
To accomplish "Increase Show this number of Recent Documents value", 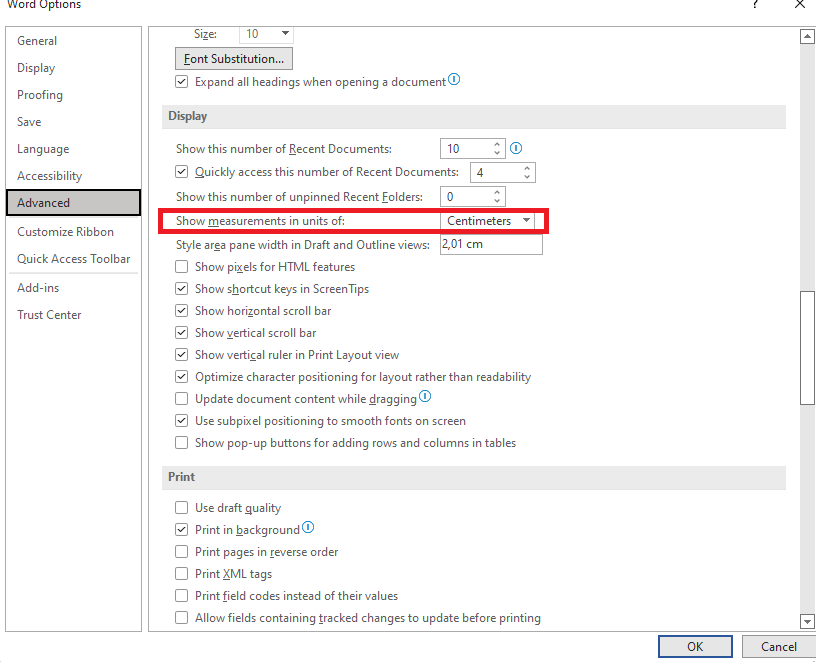I will (x=498, y=144).
